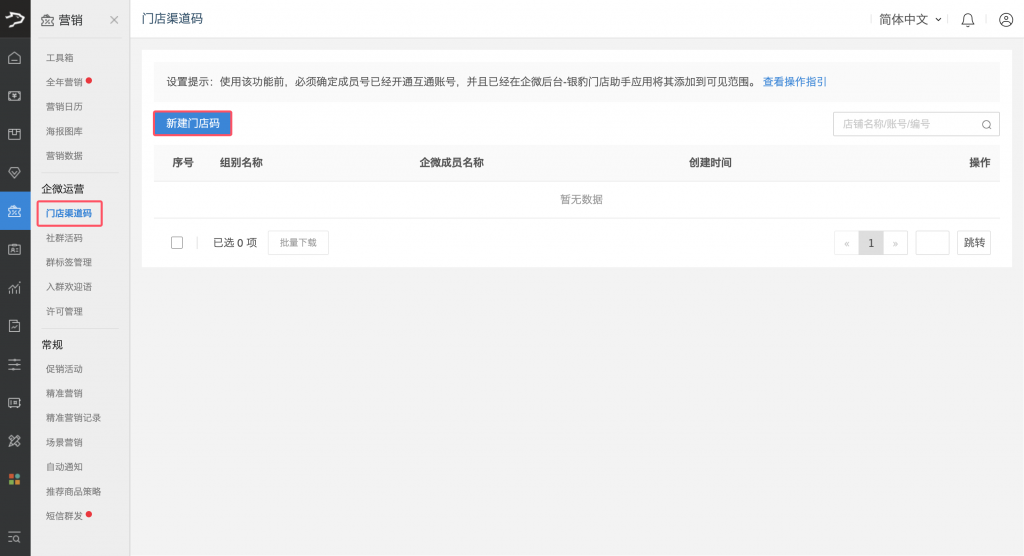Close the 营销 side panel
1024x556 pixels.
tap(113, 20)
